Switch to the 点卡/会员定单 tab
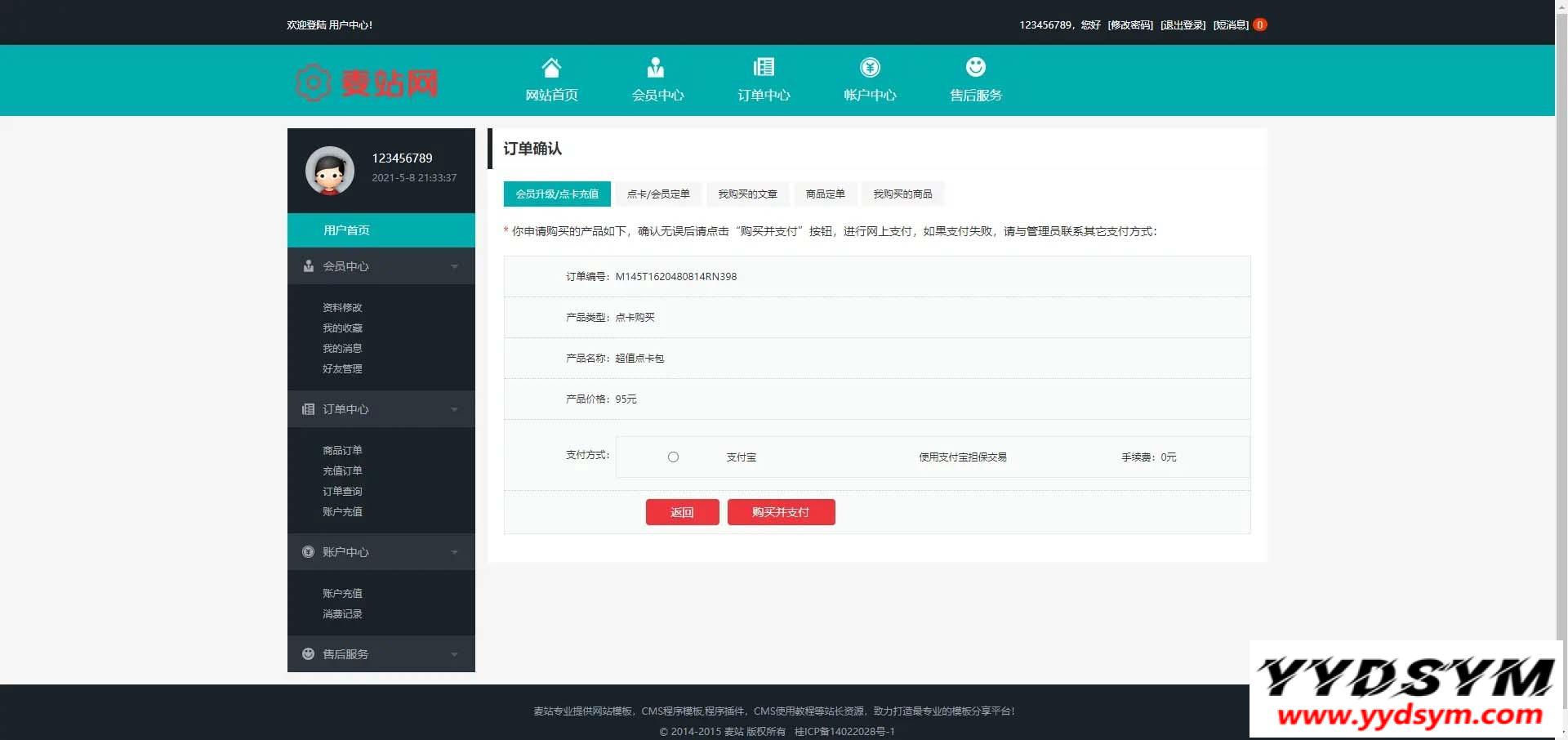Viewport: 1568px width, 740px height. tap(658, 194)
